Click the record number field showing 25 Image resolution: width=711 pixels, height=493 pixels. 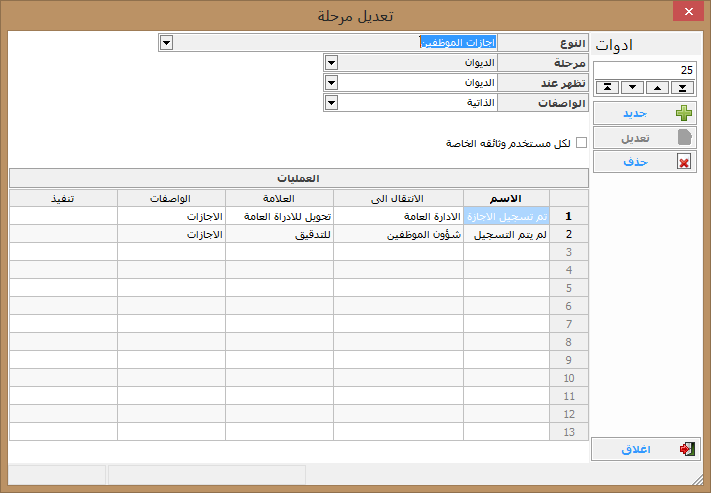point(644,69)
